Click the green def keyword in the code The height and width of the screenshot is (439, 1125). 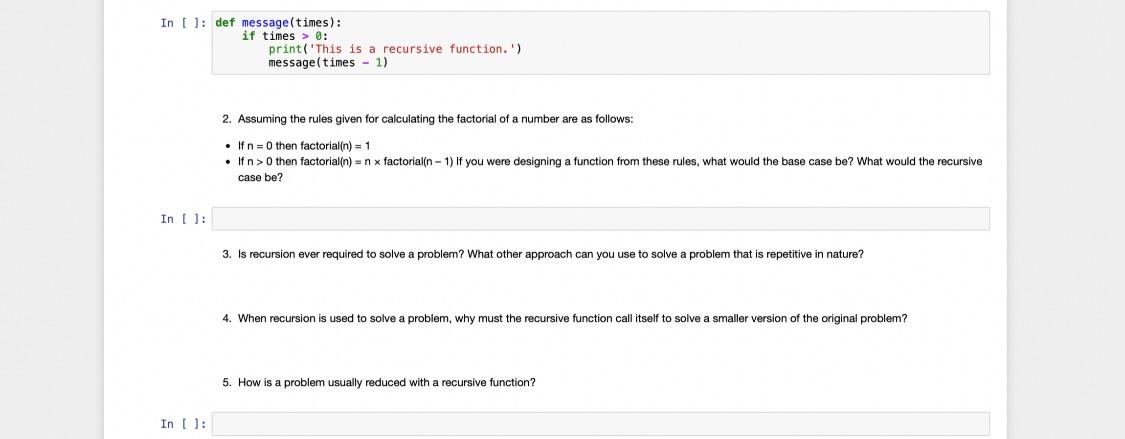click(x=225, y=23)
